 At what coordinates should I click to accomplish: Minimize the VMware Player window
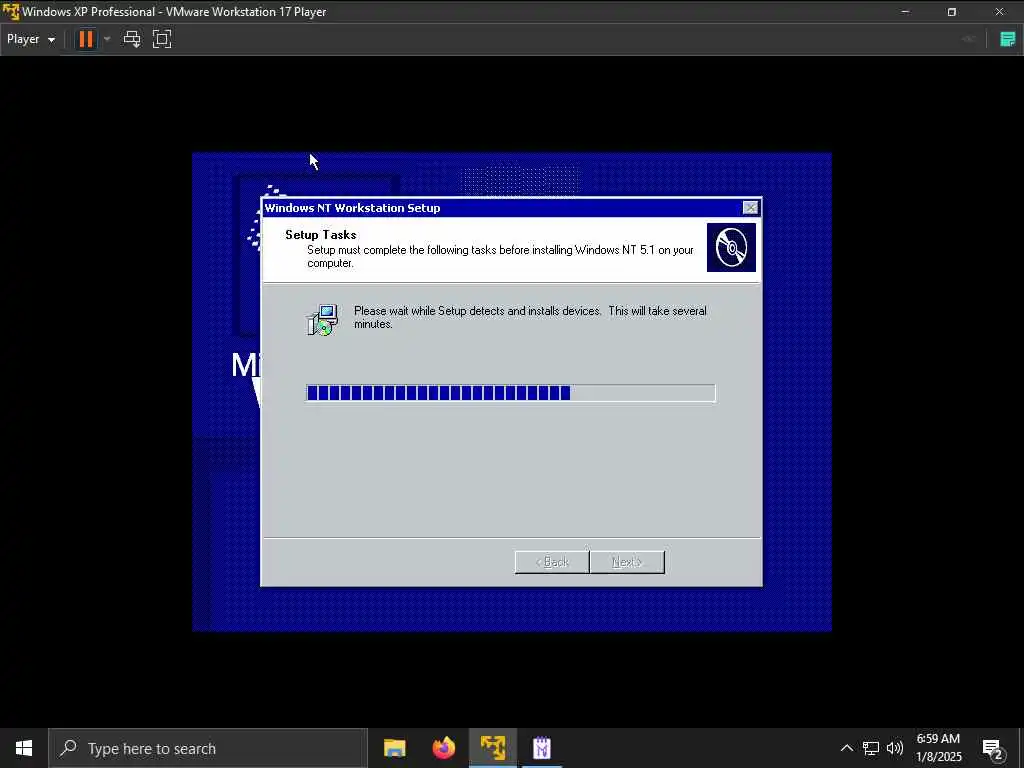pos(905,12)
